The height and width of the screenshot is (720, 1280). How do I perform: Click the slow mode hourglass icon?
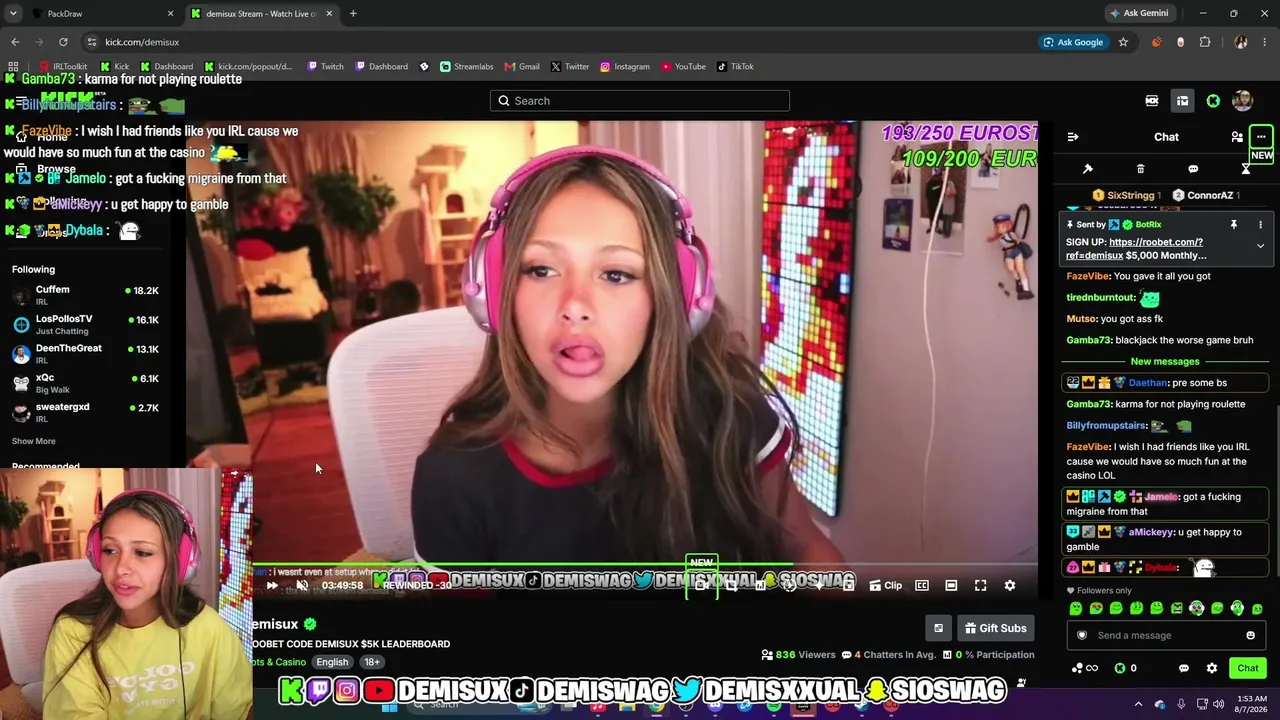[x=1246, y=169]
